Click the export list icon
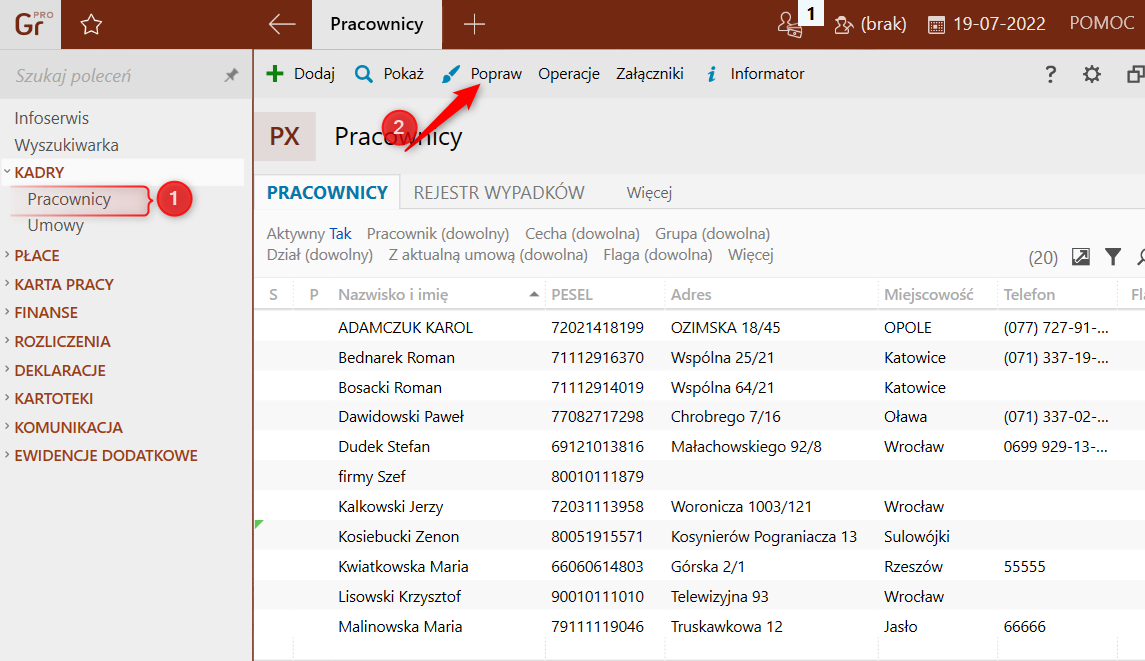This screenshot has width=1145, height=661. coord(1081,256)
